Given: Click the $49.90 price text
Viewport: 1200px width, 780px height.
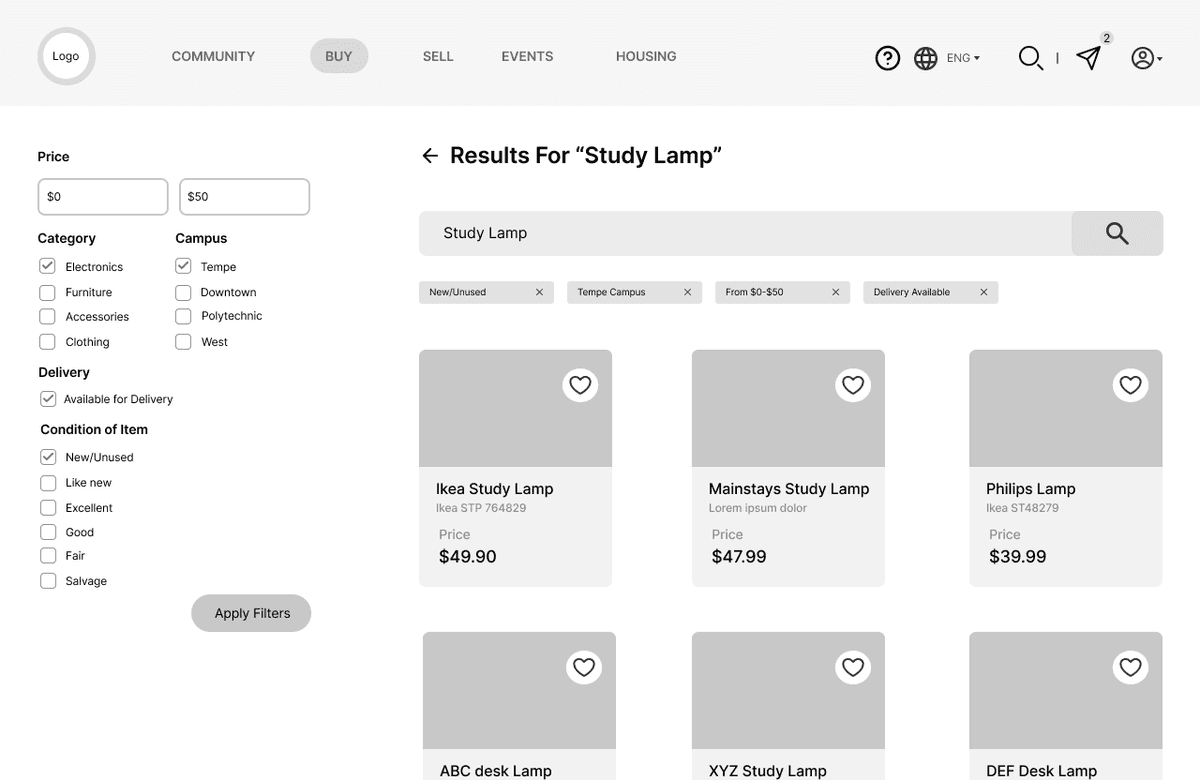Looking at the screenshot, I should pos(467,557).
